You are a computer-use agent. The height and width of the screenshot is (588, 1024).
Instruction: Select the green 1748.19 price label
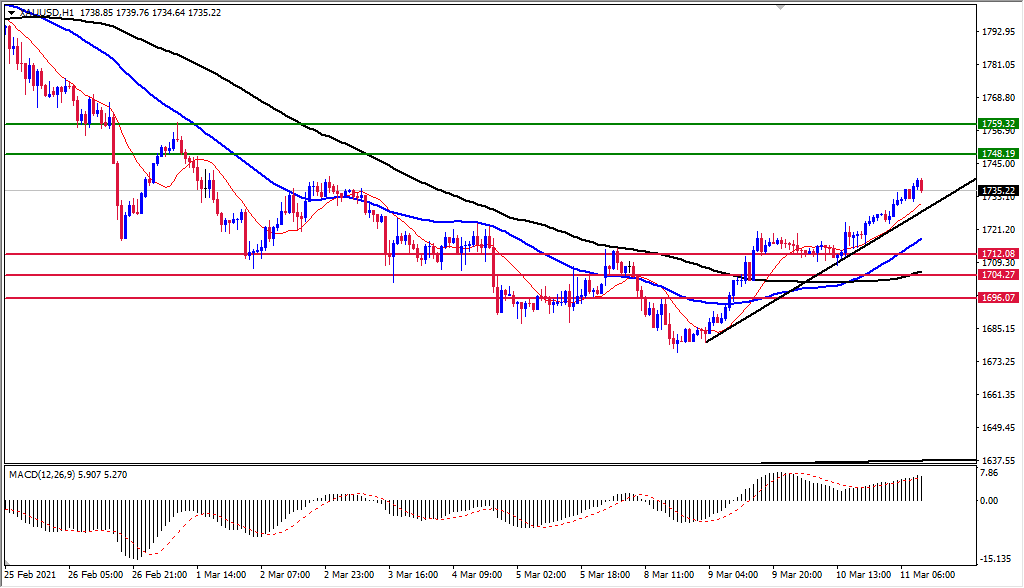tap(999, 154)
